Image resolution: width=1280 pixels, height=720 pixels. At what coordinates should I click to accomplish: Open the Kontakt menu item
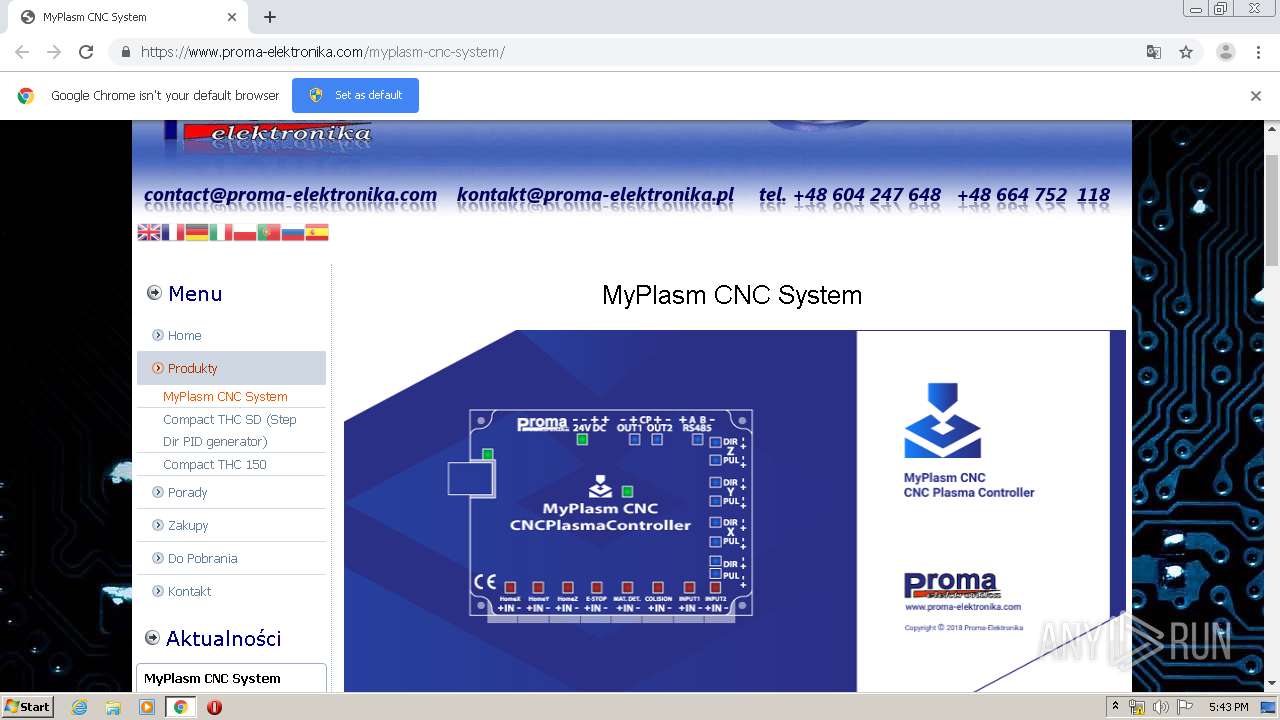pos(189,591)
